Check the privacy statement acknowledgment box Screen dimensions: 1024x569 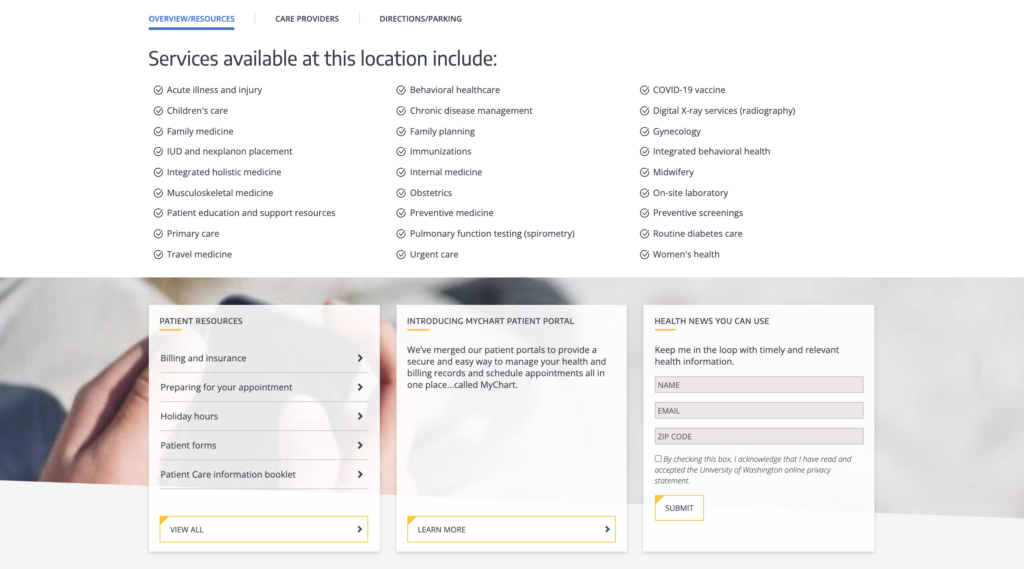(x=658, y=459)
